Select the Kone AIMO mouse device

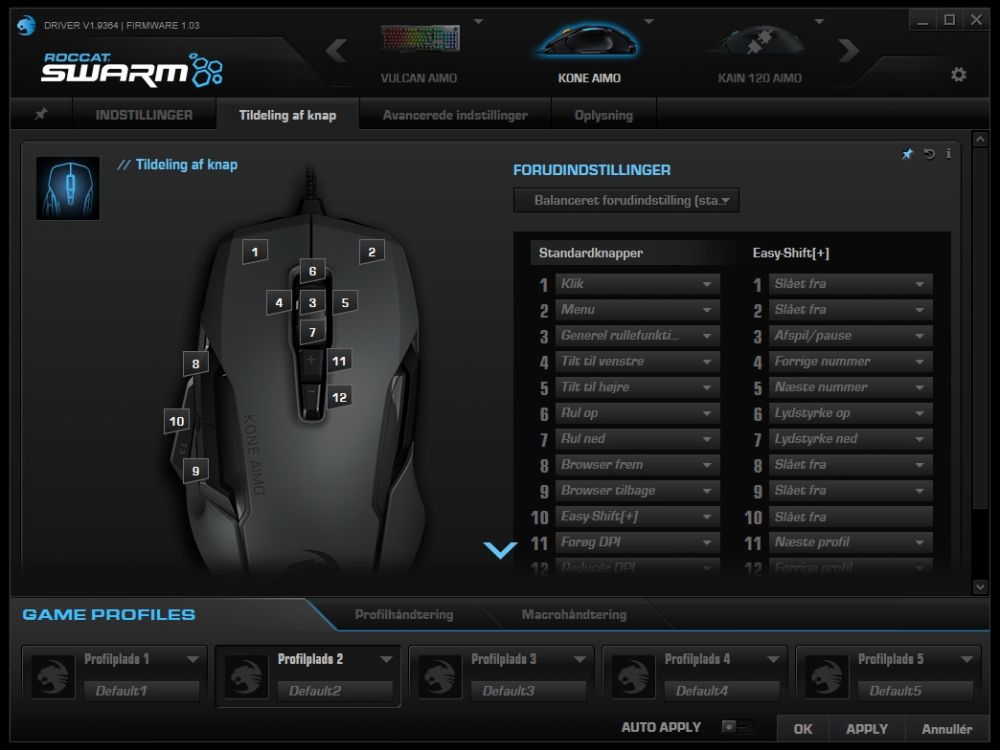[x=589, y=53]
